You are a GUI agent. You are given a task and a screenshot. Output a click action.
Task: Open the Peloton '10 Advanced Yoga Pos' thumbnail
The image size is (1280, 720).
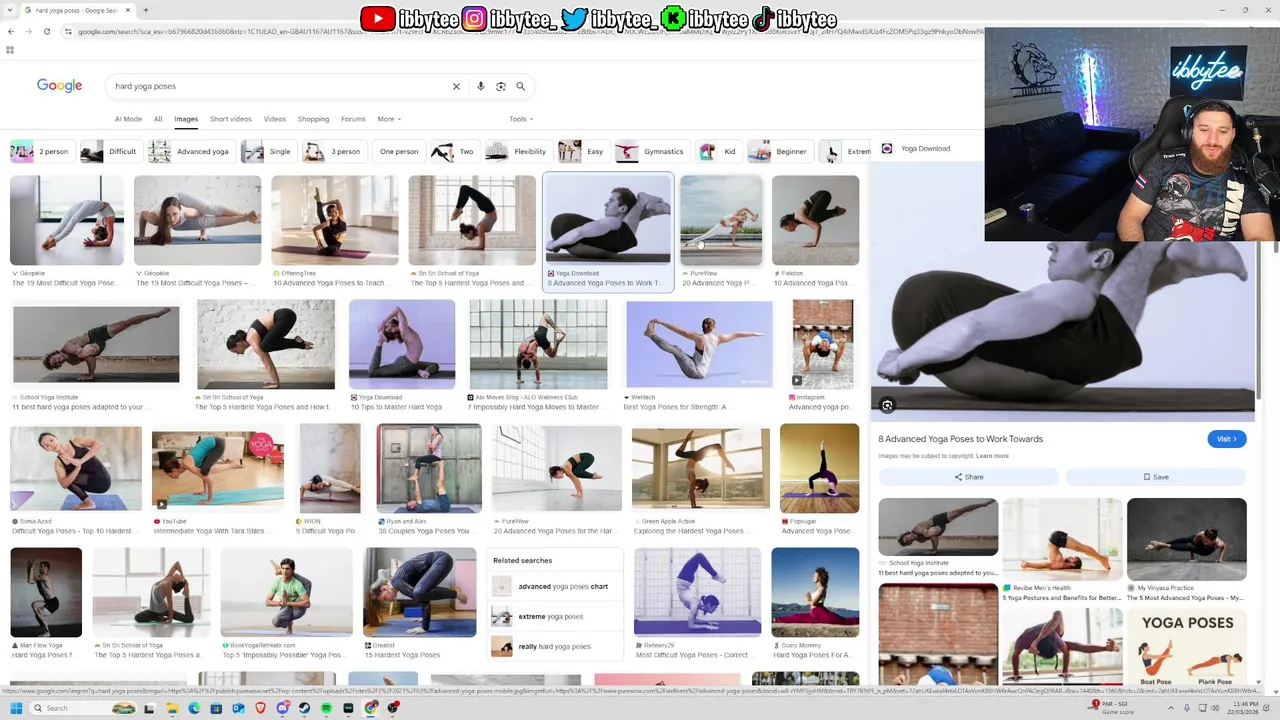(x=815, y=221)
